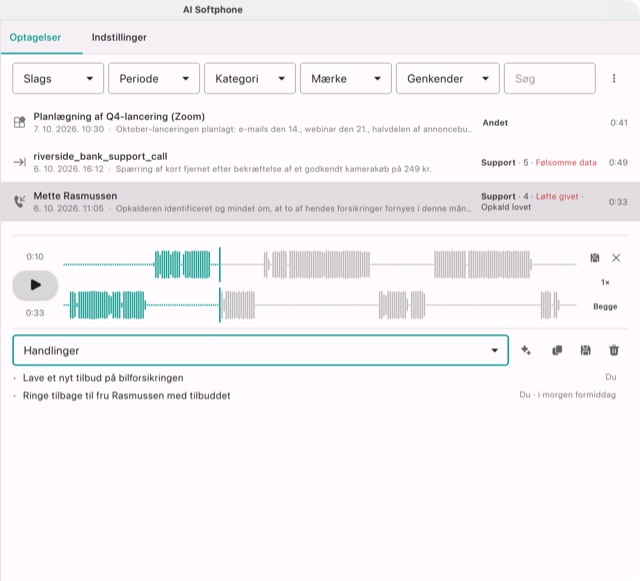Click the 'Du · i morgen formiddag' assignee label

tap(567, 395)
